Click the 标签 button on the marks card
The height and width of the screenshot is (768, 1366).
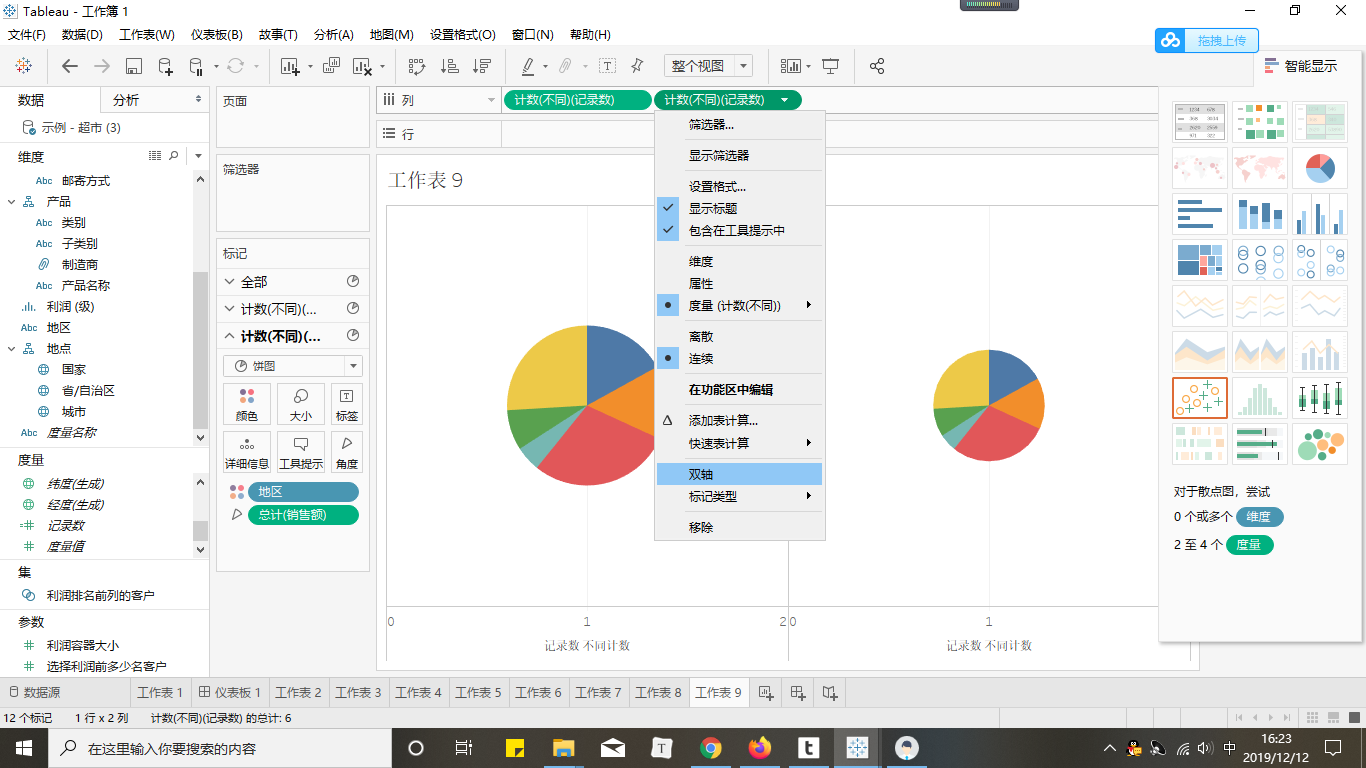(x=347, y=404)
